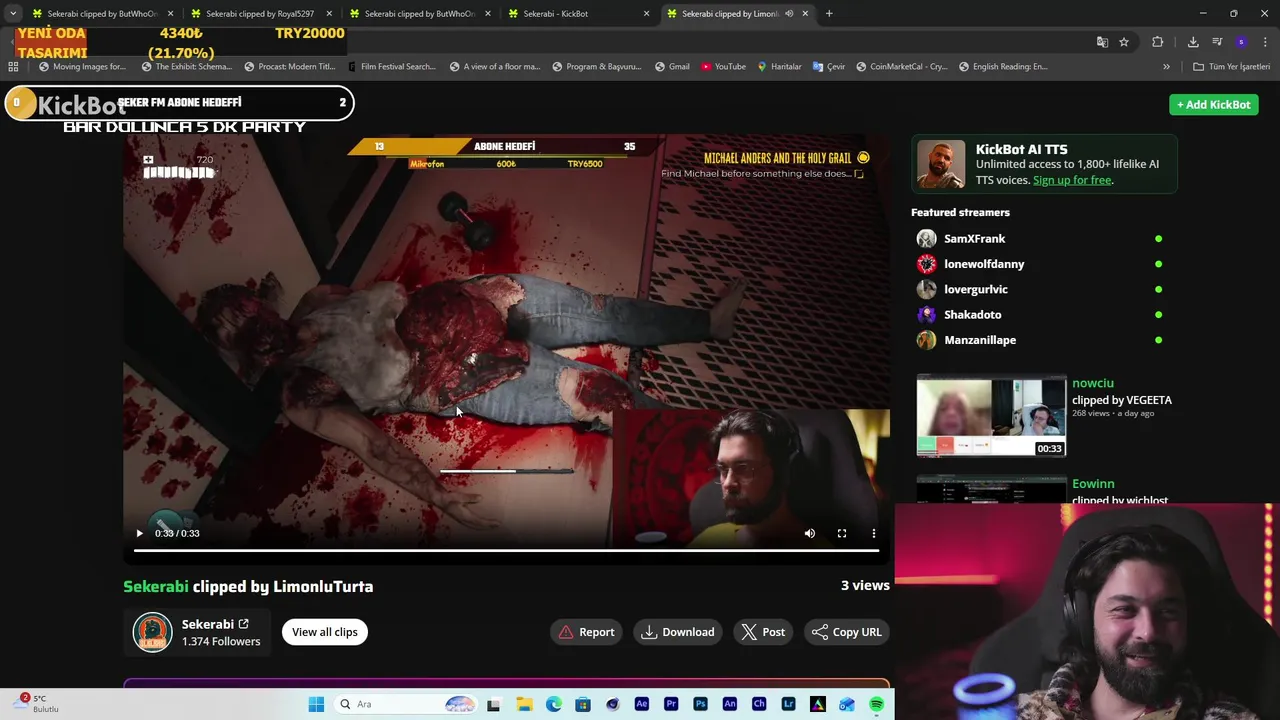Image resolution: width=1280 pixels, height=720 pixels.
Task: Open browser downloads panel
Action: (1193, 42)
